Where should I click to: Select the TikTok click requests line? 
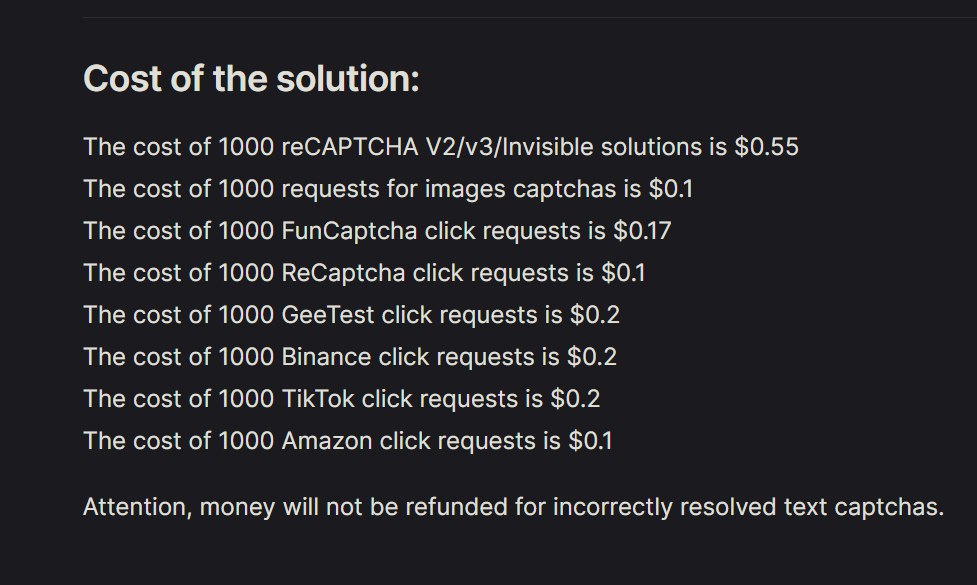(341, 399)
